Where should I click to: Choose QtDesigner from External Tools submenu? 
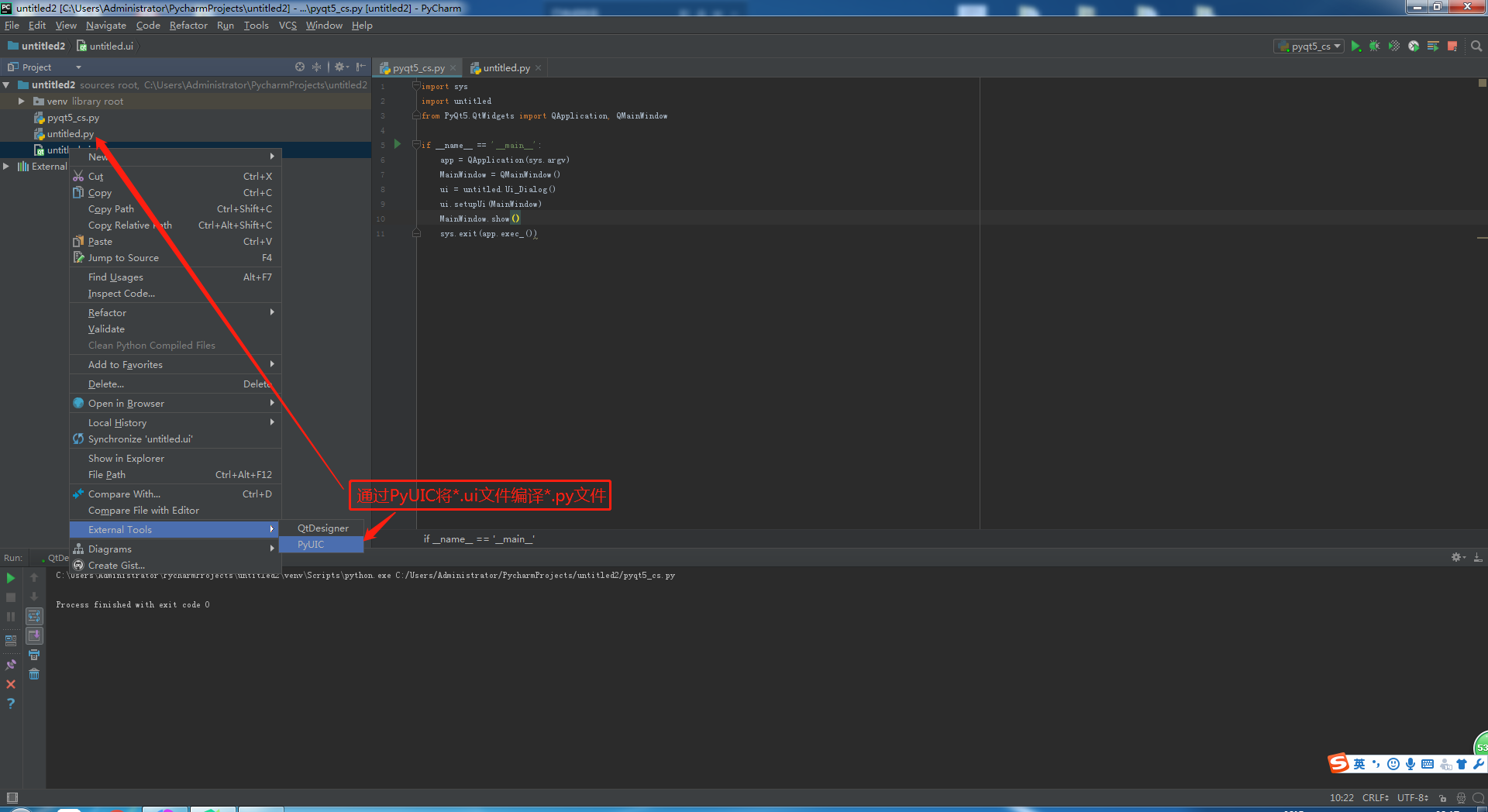click(322, 528)
